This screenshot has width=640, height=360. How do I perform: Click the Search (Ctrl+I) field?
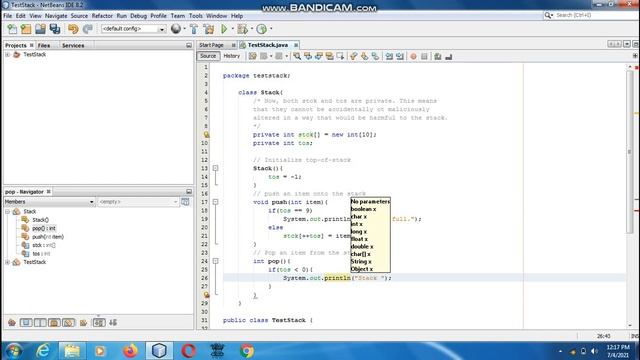click(x=592, y=15)
